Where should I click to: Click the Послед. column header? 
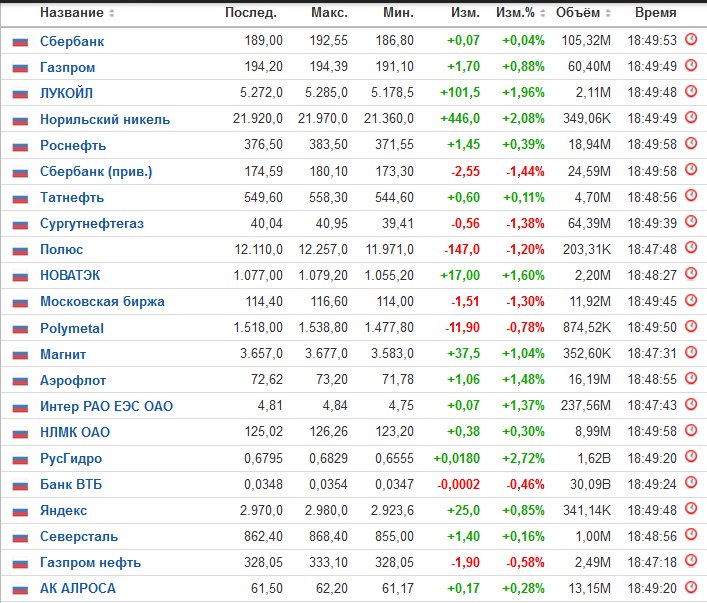pyautogui.click(x=251, y=13)
